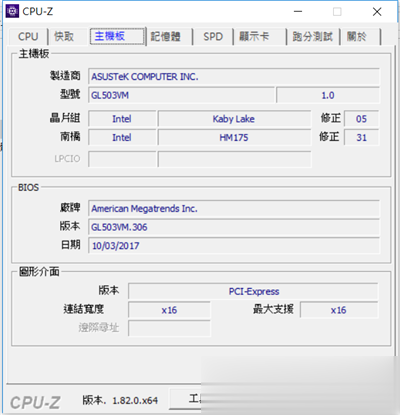Open the 關於 tab

pyautogui.click(x=357, y=36)
